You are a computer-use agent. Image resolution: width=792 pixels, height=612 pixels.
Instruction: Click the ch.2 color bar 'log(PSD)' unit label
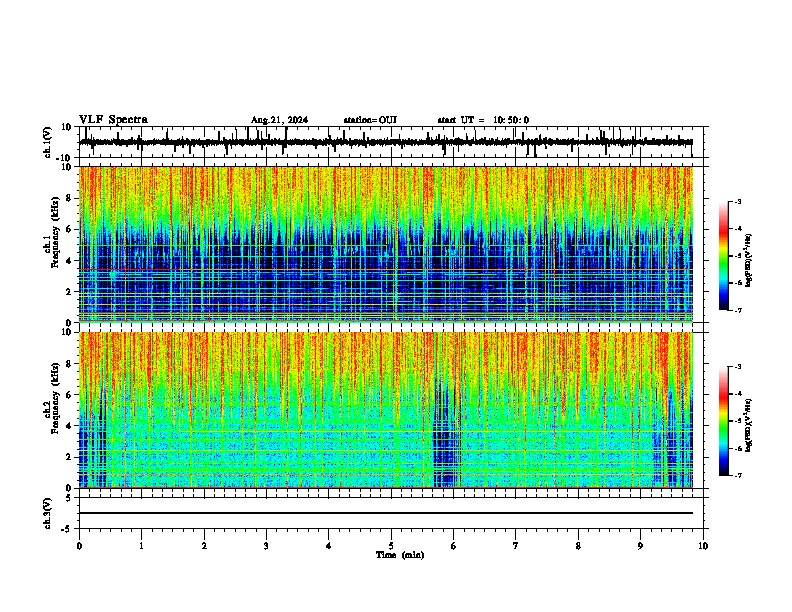point(749,425)
